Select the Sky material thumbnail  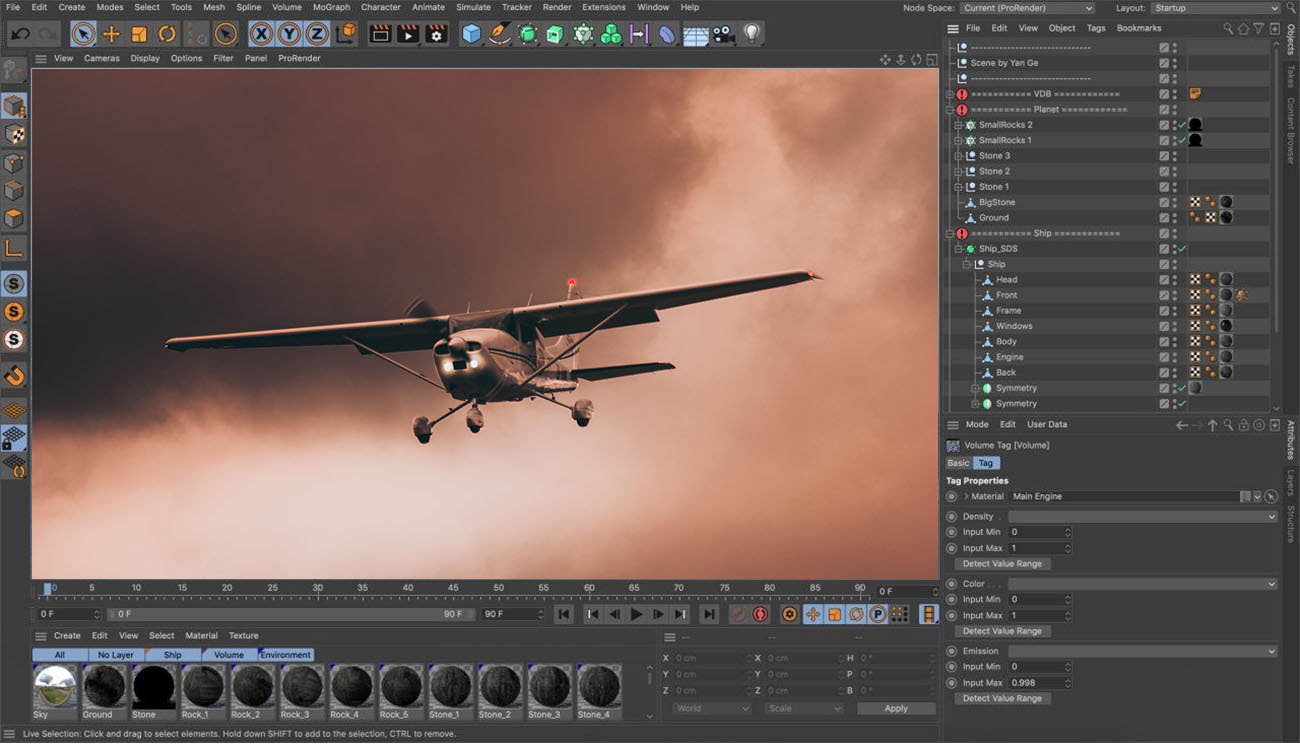[x=54, y=685]
